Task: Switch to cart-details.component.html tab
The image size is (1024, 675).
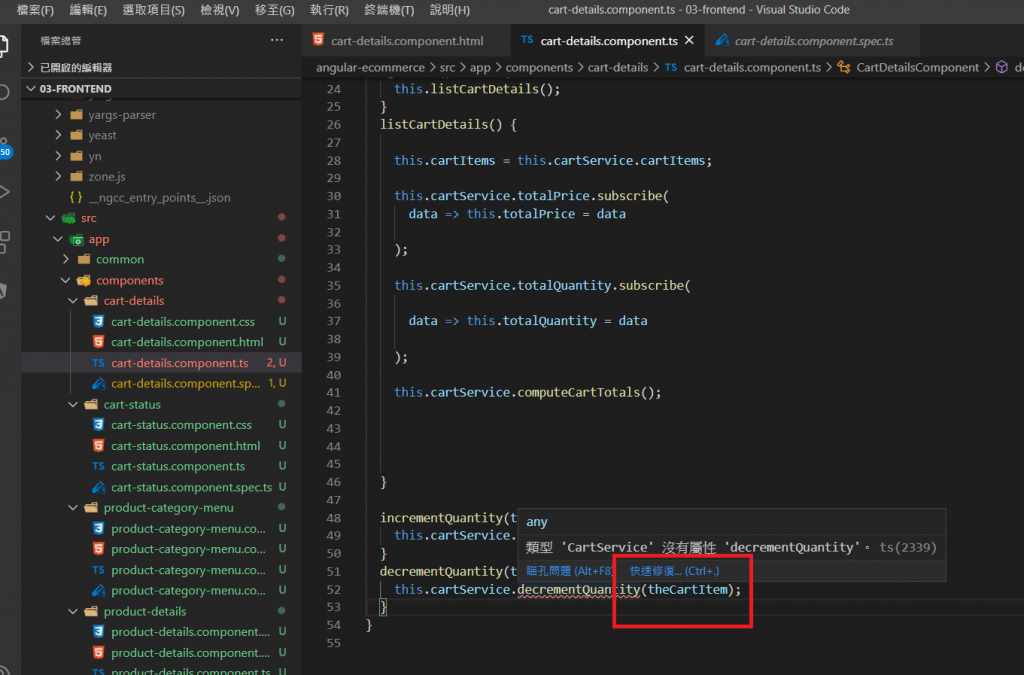Action: 406,41
